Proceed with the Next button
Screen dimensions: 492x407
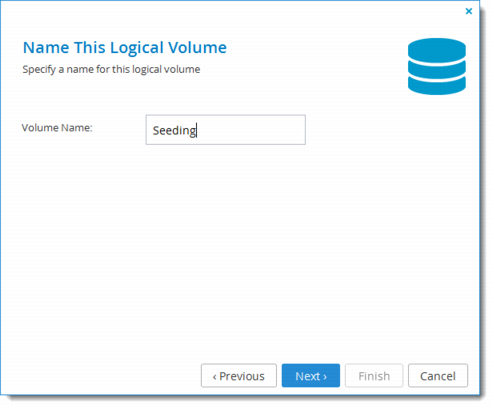pyautogui.click(x=311, y=376)
